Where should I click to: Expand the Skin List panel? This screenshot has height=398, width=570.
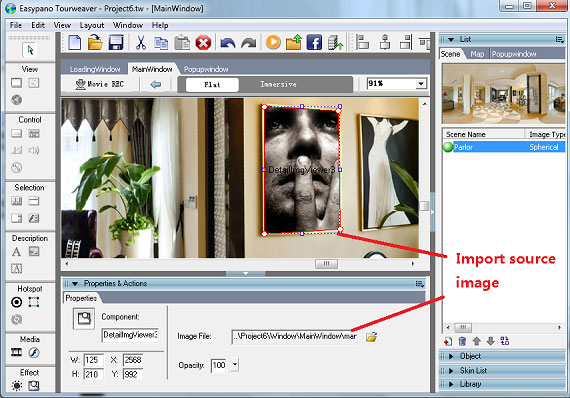tap(451, 371)
